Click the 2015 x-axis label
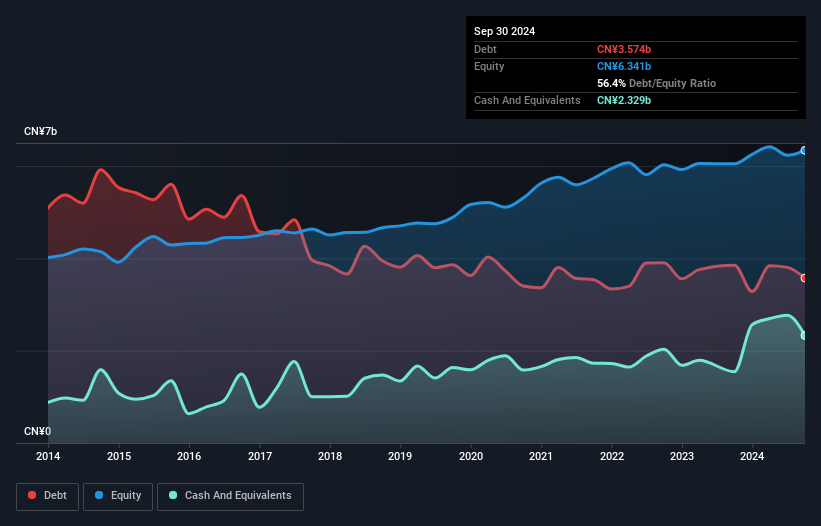Screen dimensions: 821x526 tap(119, 456)
